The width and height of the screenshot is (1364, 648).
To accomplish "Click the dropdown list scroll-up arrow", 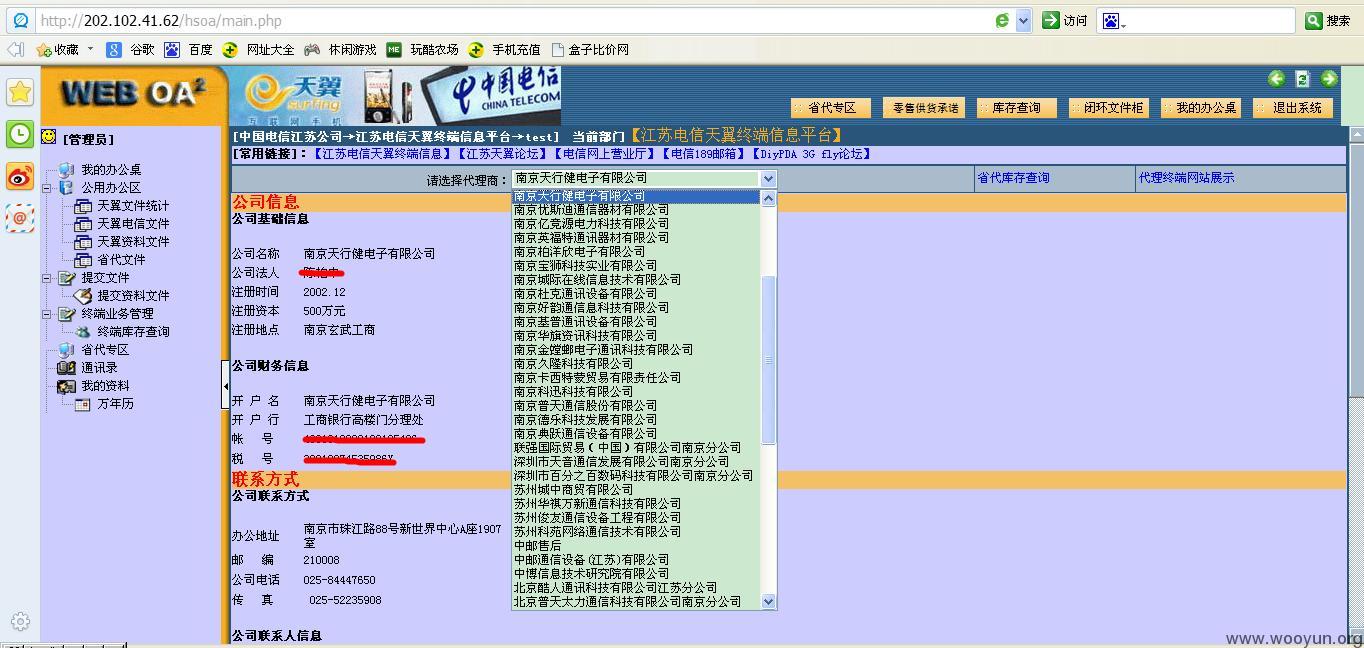I will click(x=769, y=198).
